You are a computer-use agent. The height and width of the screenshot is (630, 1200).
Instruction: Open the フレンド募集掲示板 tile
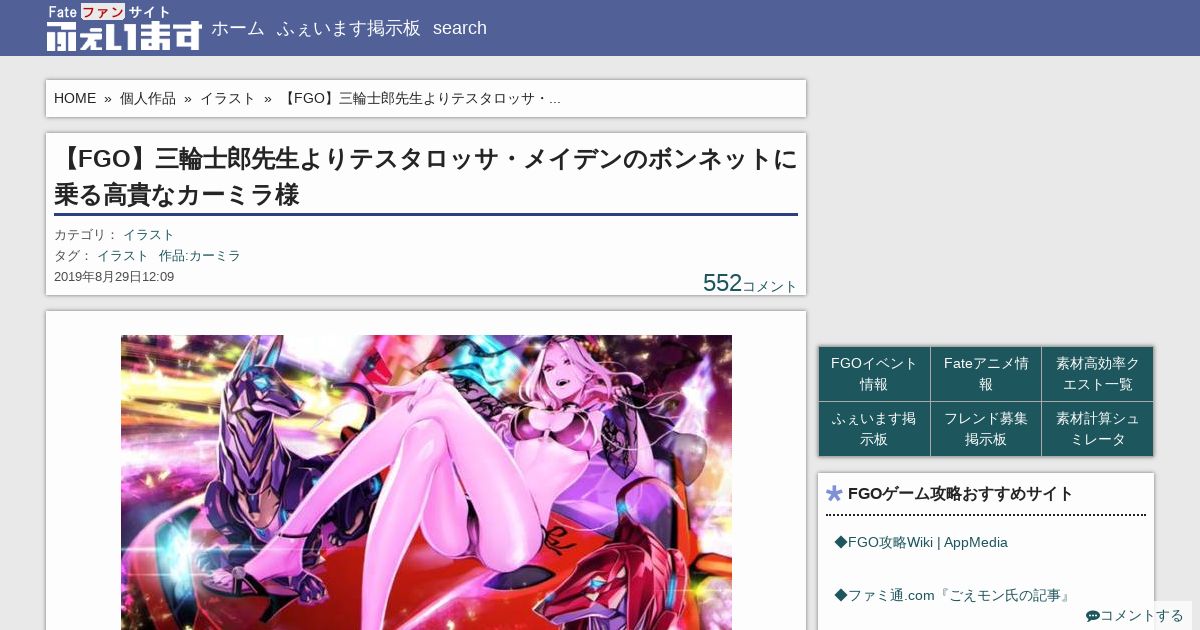pos(986,429)
